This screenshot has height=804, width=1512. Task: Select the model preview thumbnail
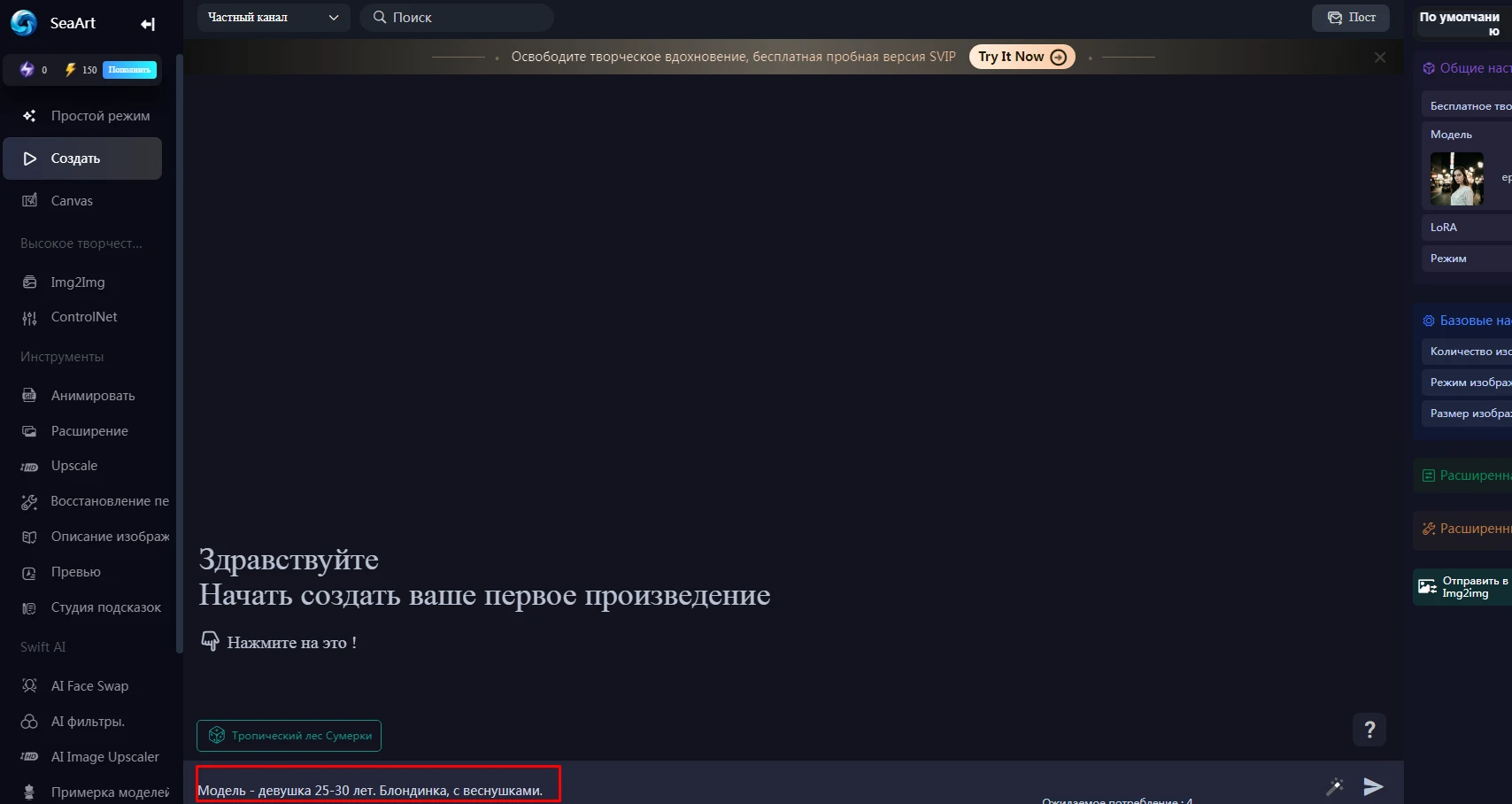coord(1456,179)
